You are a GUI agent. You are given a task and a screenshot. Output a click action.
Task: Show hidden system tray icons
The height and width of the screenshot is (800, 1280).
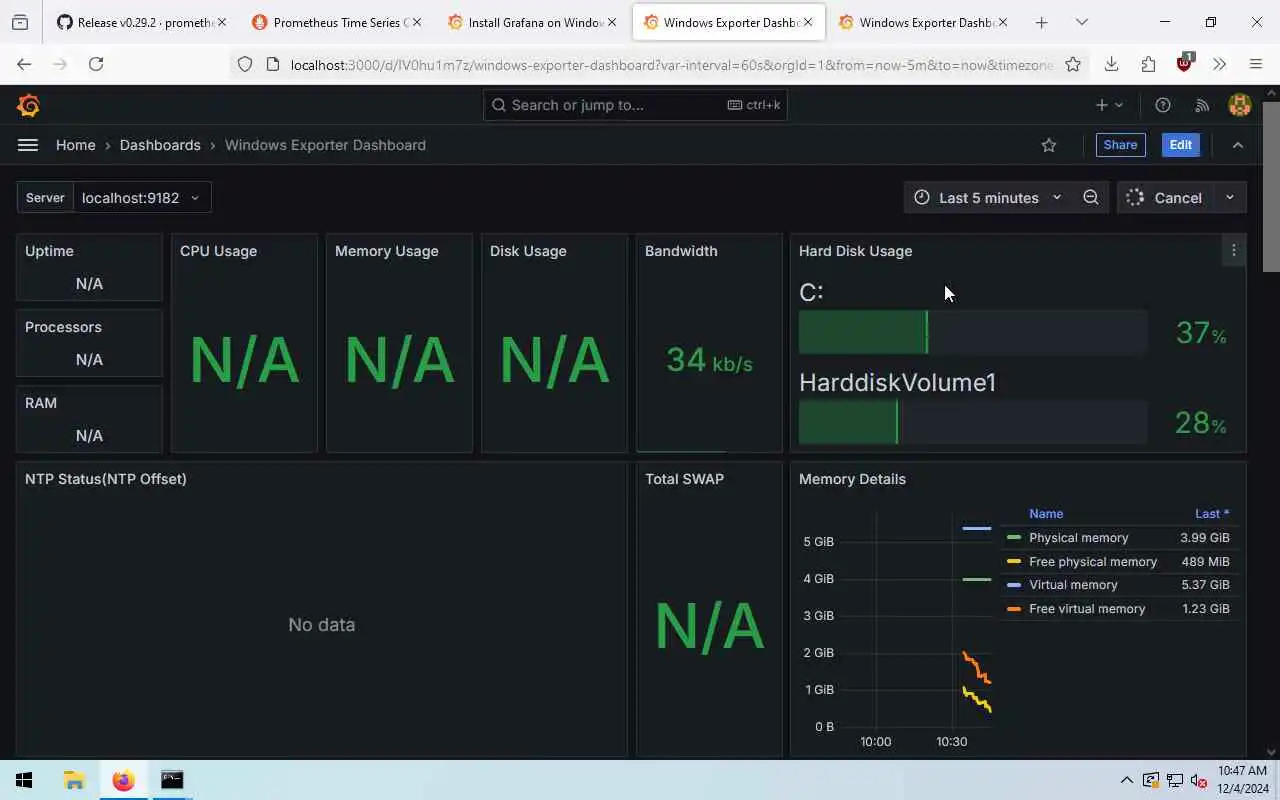tap(1127, 780)
